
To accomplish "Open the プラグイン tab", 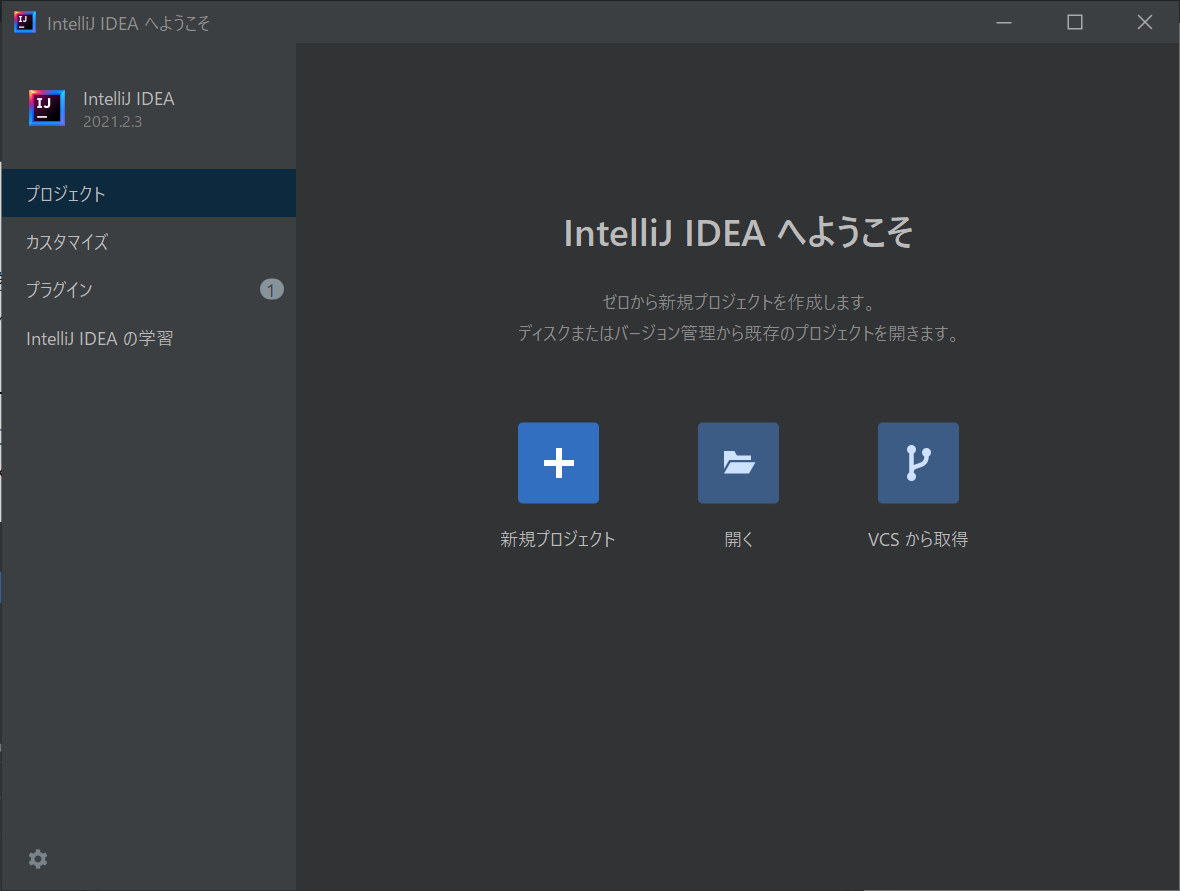I will [148, 290].
